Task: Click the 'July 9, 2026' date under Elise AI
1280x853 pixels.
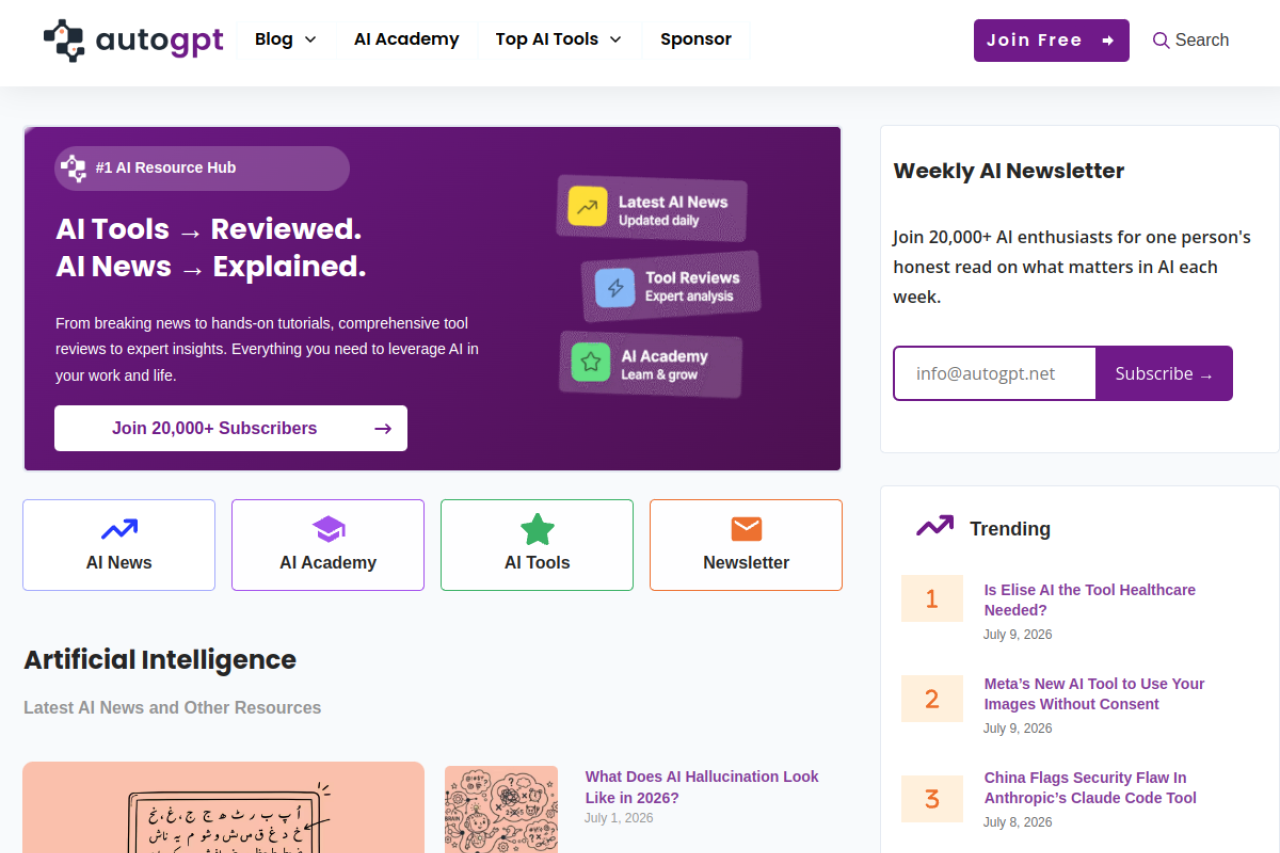Action: tap(1017, 634)
